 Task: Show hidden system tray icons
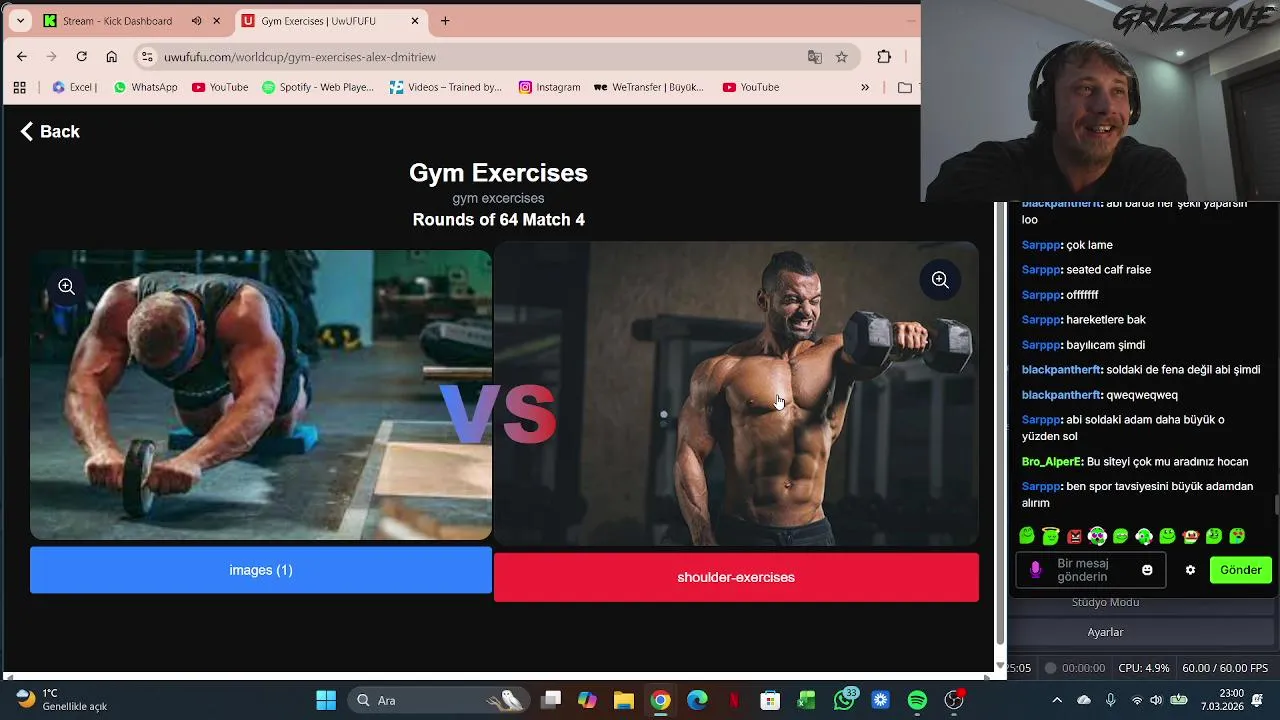click(x=1057, y=700)
